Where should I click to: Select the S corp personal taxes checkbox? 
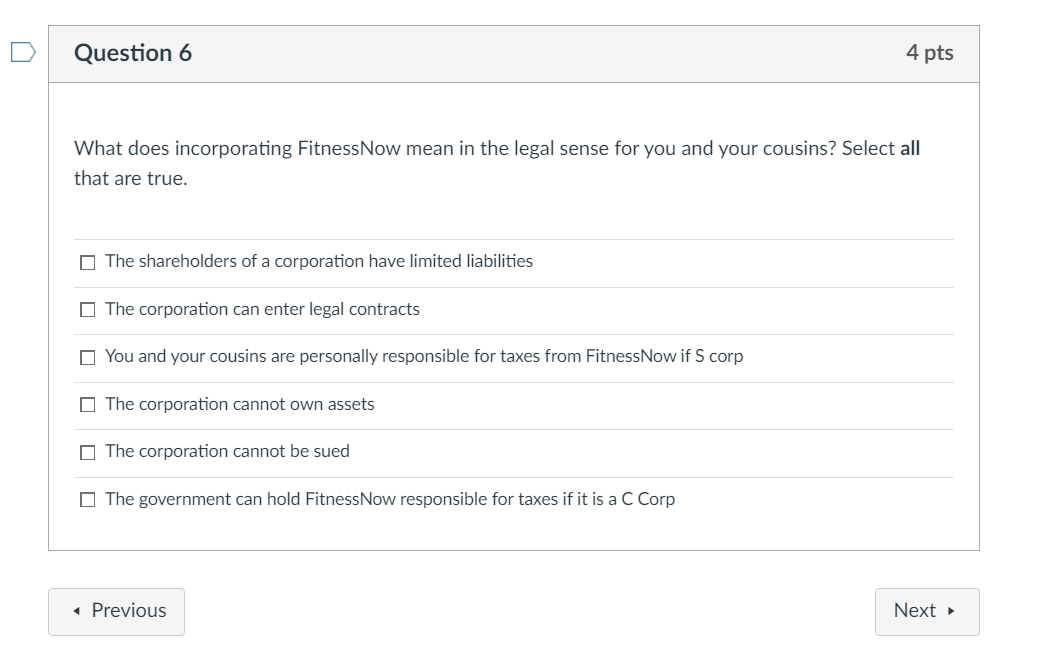[x=88, y=357]
